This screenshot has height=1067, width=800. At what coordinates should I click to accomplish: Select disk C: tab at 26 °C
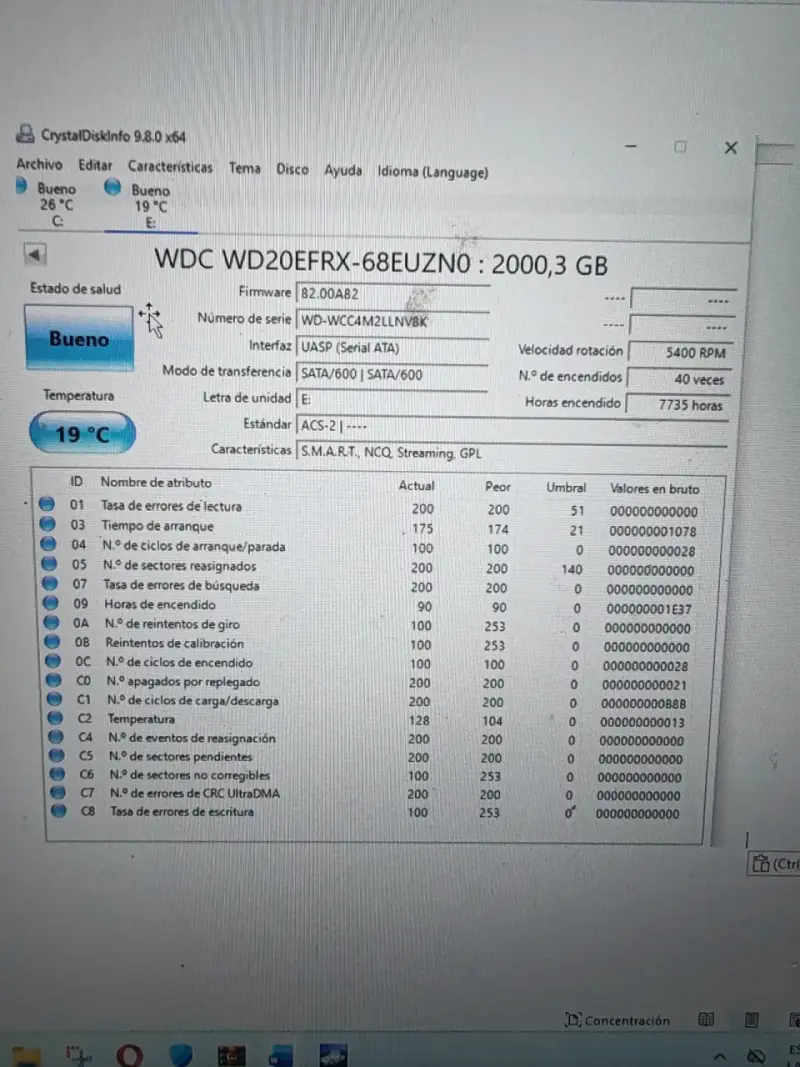47,204
